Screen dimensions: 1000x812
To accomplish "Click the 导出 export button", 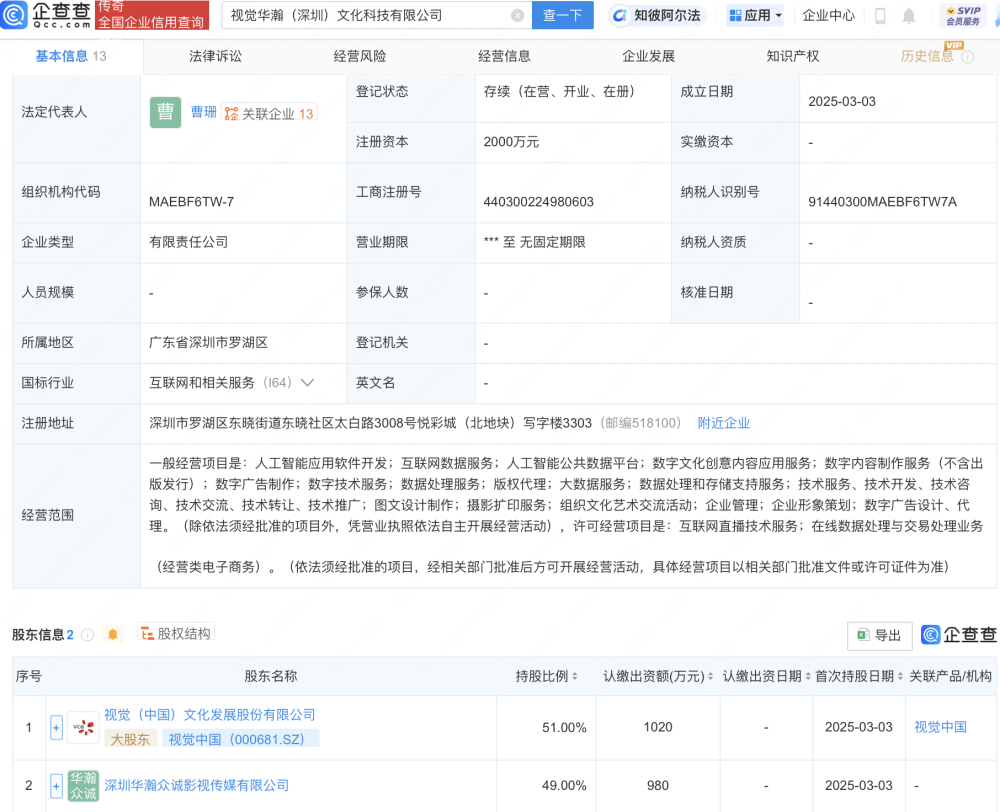I will (879, 635).
